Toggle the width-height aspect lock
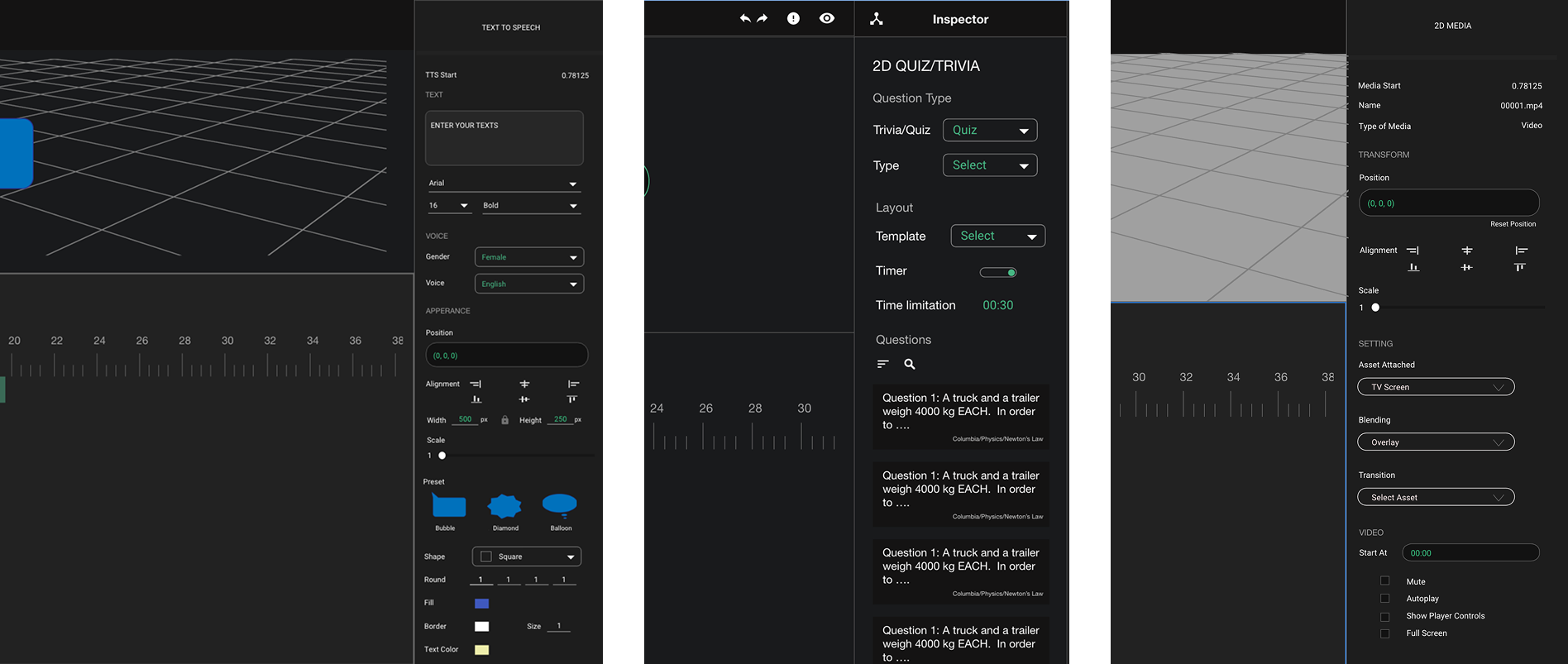This screenshot has height=664, width=1568. pos(504,420)
